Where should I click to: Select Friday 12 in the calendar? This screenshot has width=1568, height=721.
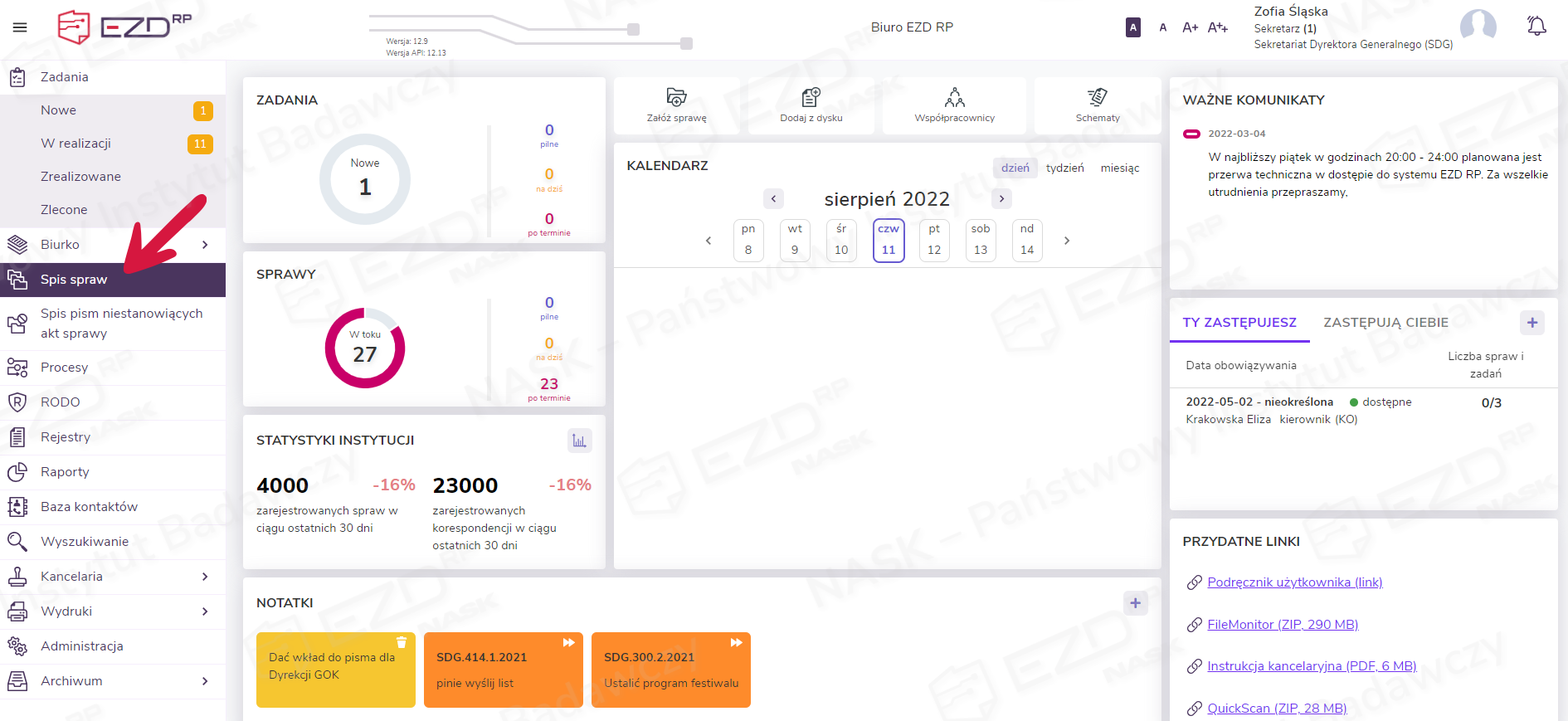(x=934, y=240)
